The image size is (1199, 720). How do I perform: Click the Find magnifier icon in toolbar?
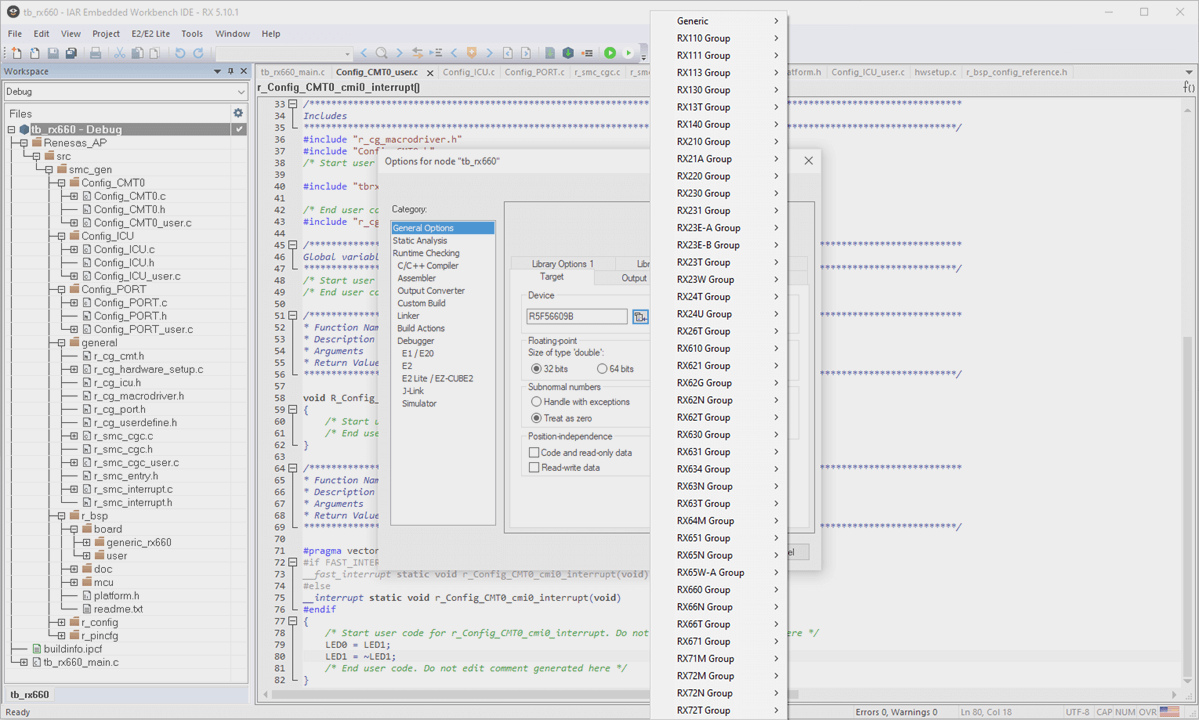[x=381, y=53]
